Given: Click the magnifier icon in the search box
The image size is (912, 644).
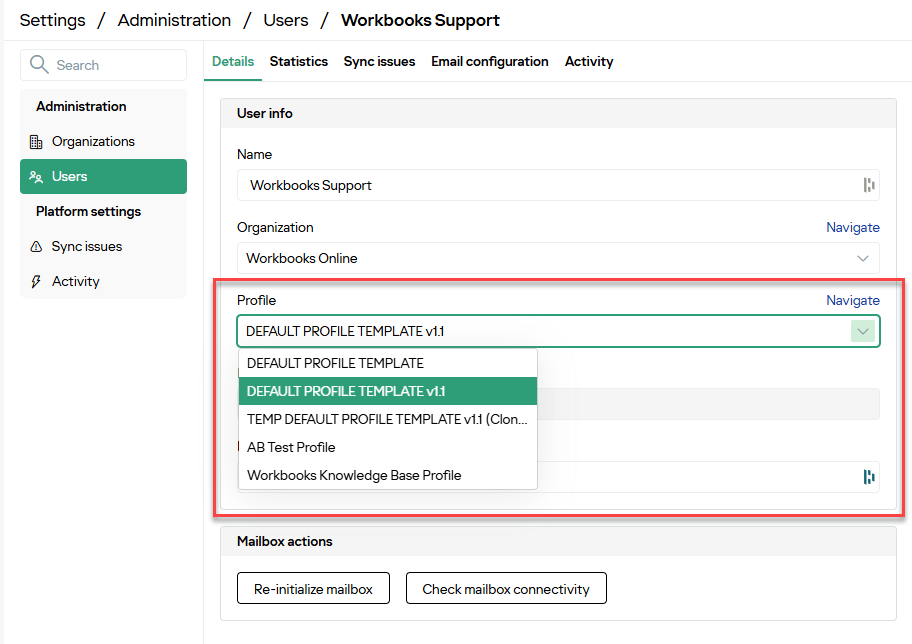Looking at the screenshot, I should click(39, 65).
